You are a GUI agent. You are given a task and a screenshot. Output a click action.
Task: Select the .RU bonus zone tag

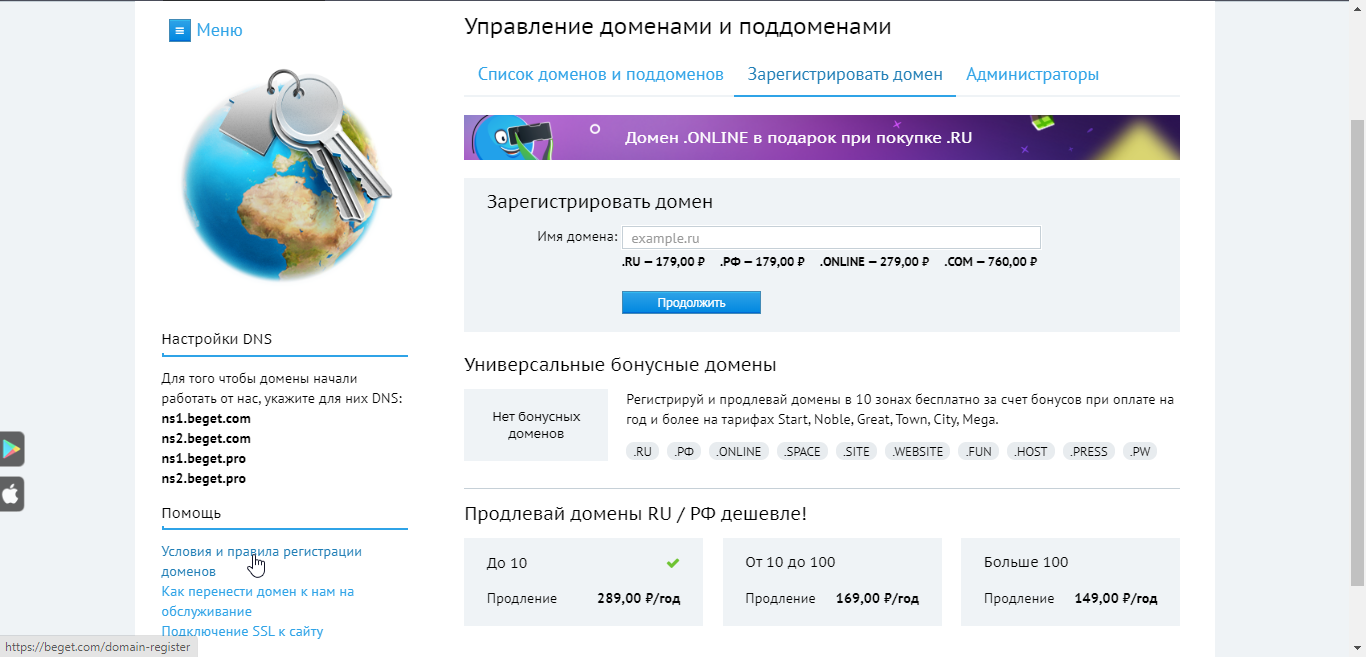click(642, 451)
